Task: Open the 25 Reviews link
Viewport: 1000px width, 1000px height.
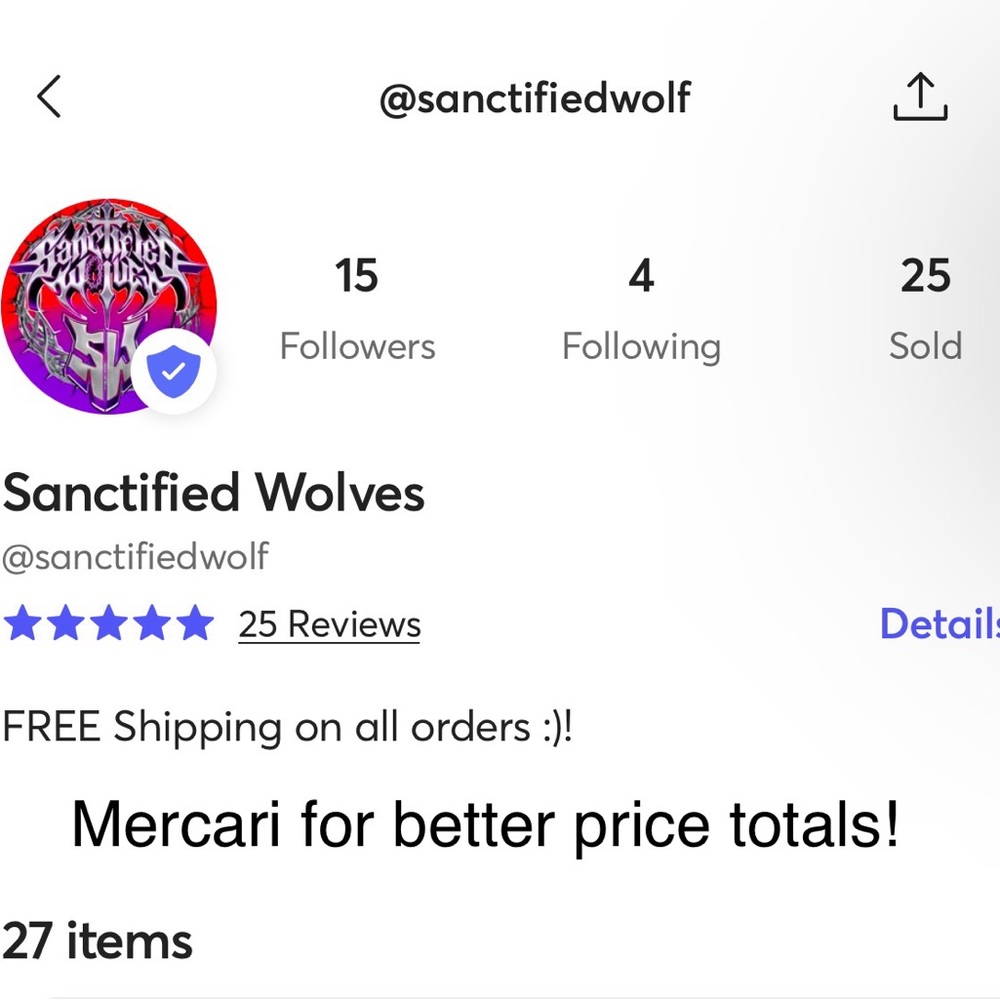Action: coord(330,624)
